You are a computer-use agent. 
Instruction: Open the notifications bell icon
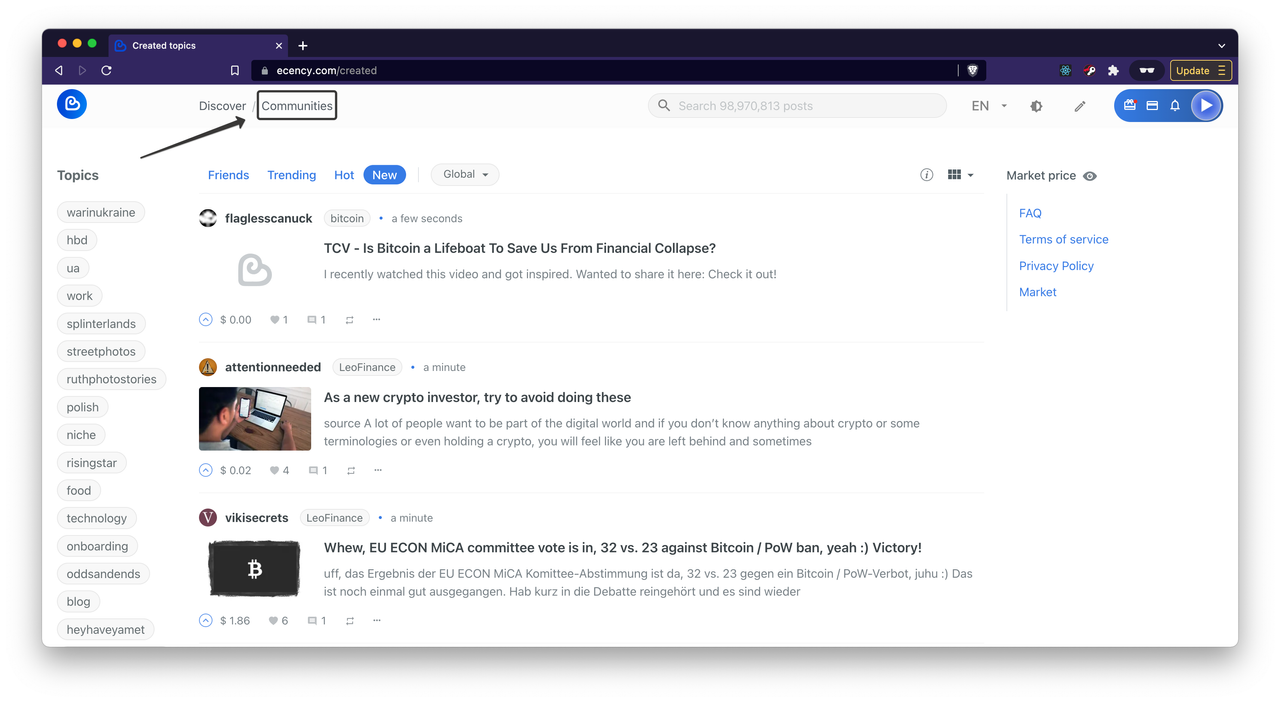click(1174, 105)
